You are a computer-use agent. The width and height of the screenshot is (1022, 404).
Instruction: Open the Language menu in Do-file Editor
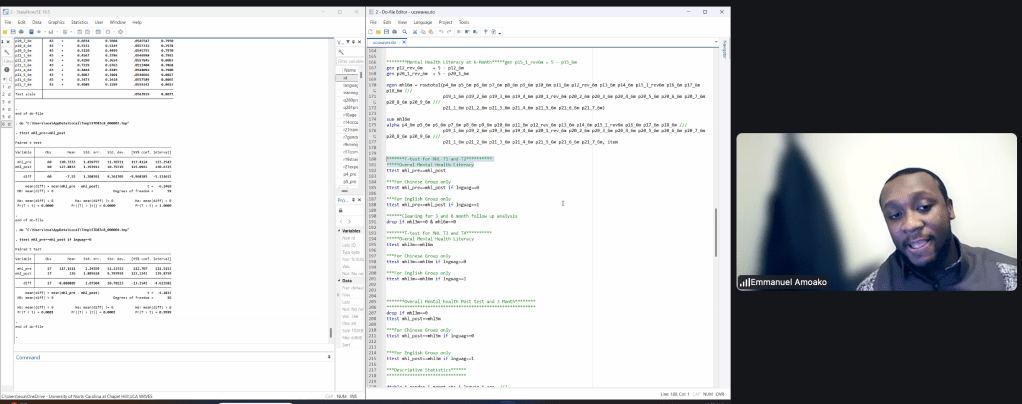tap(423, 22)
